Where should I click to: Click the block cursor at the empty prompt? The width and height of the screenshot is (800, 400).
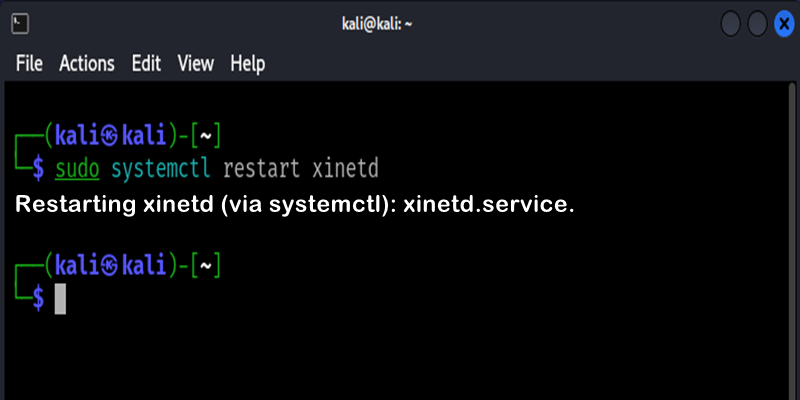(x=60, y=298)
